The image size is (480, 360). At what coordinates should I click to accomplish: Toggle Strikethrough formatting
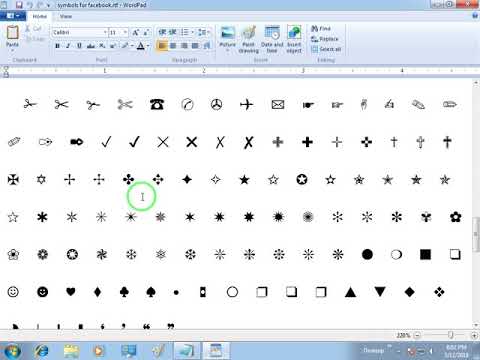point(91,46)
